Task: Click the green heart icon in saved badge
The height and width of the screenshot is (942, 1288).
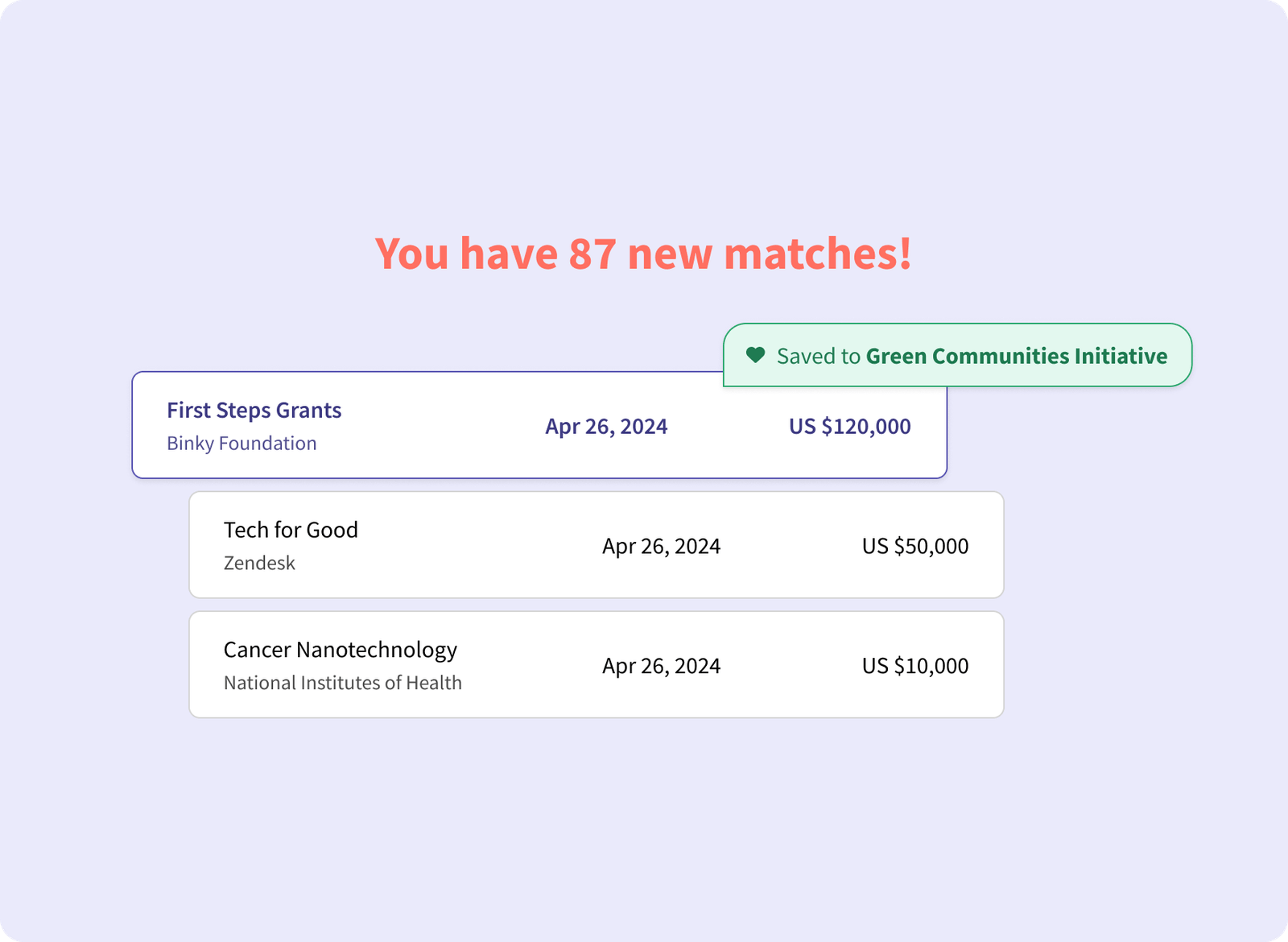Action: coord(755,355)
